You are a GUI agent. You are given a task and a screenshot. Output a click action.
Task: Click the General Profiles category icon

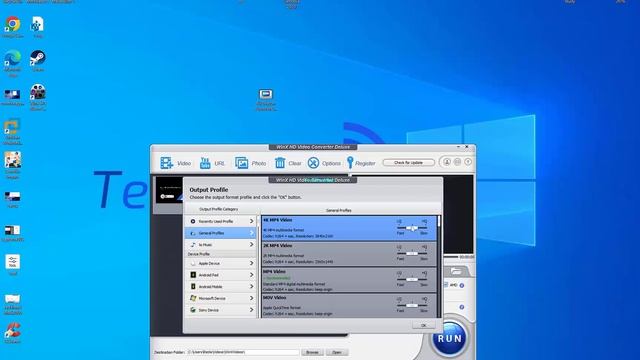click(193, 233)
